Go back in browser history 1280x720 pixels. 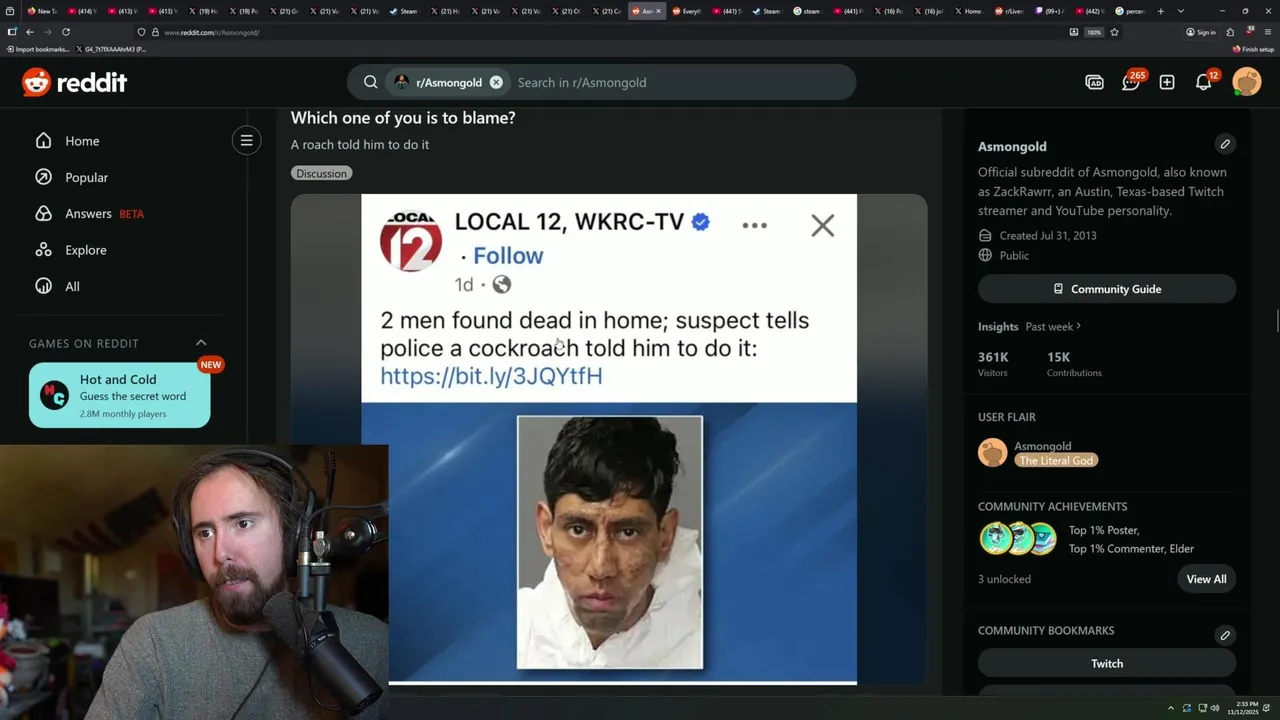click(29, 32)
